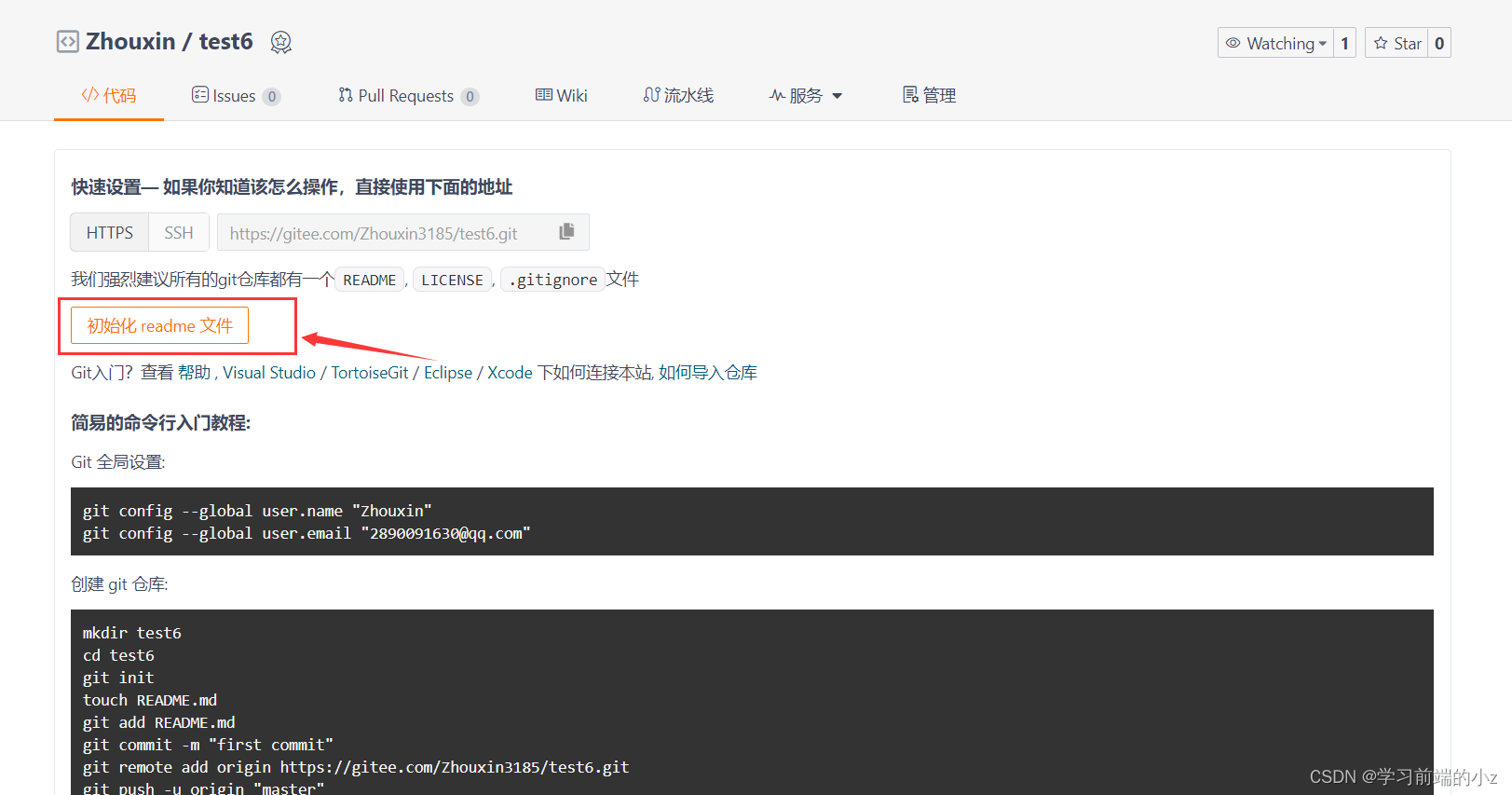The image size is (1512, 795).
Task: Go to the Wiki tab
Action: tap(561, 95)
